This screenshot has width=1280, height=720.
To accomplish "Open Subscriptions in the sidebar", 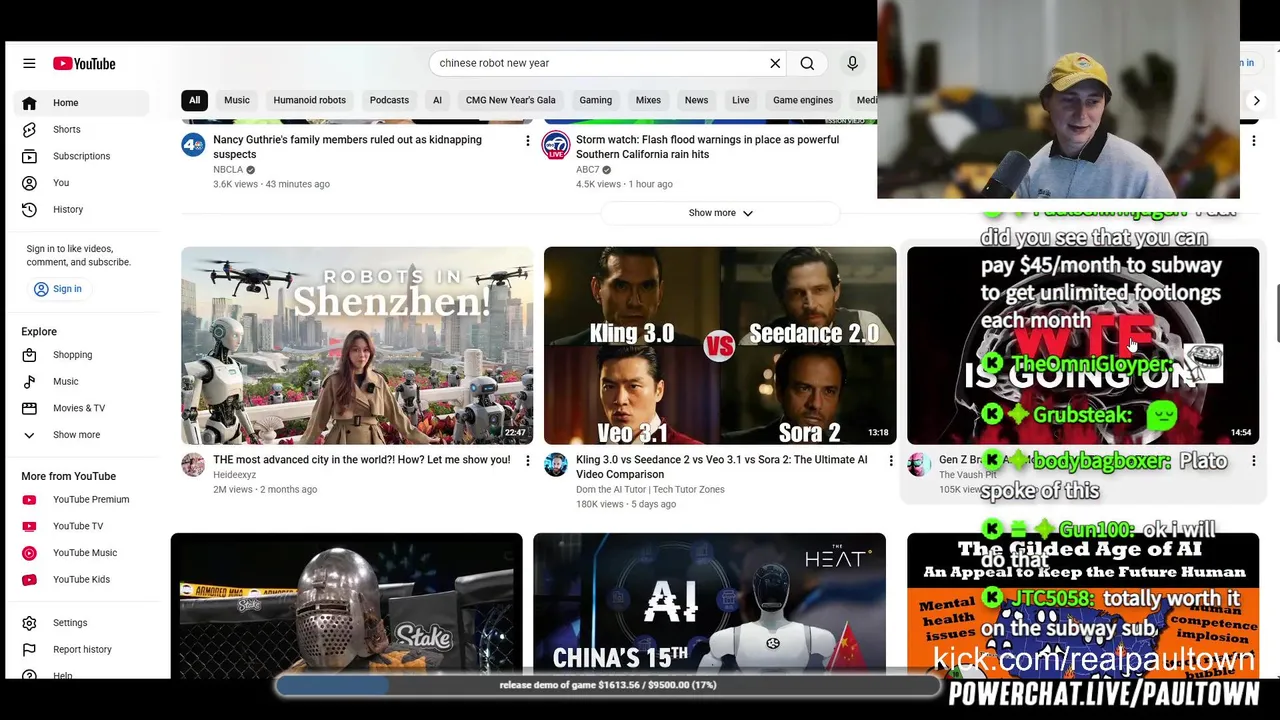I will [81, 156].
